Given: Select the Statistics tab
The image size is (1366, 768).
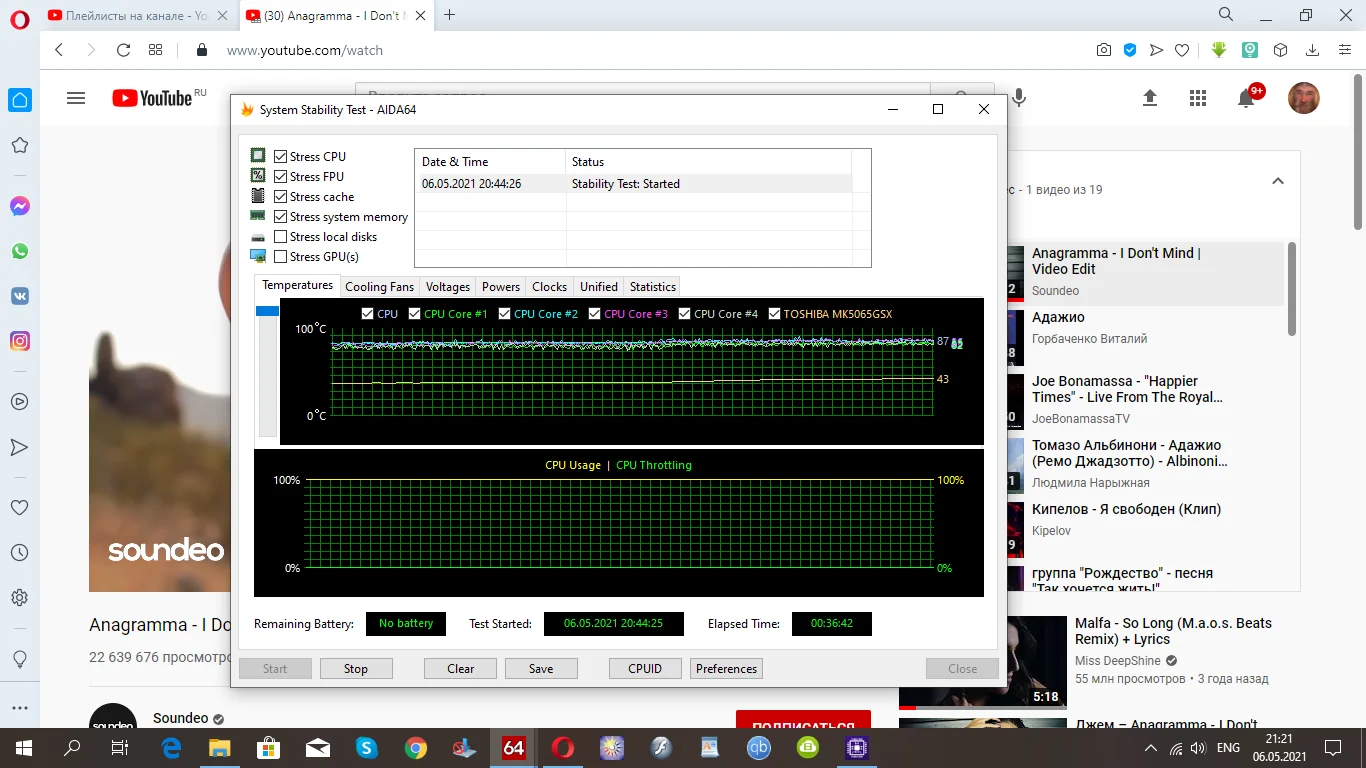Looking at the screenshot, I should coord(653,287).
